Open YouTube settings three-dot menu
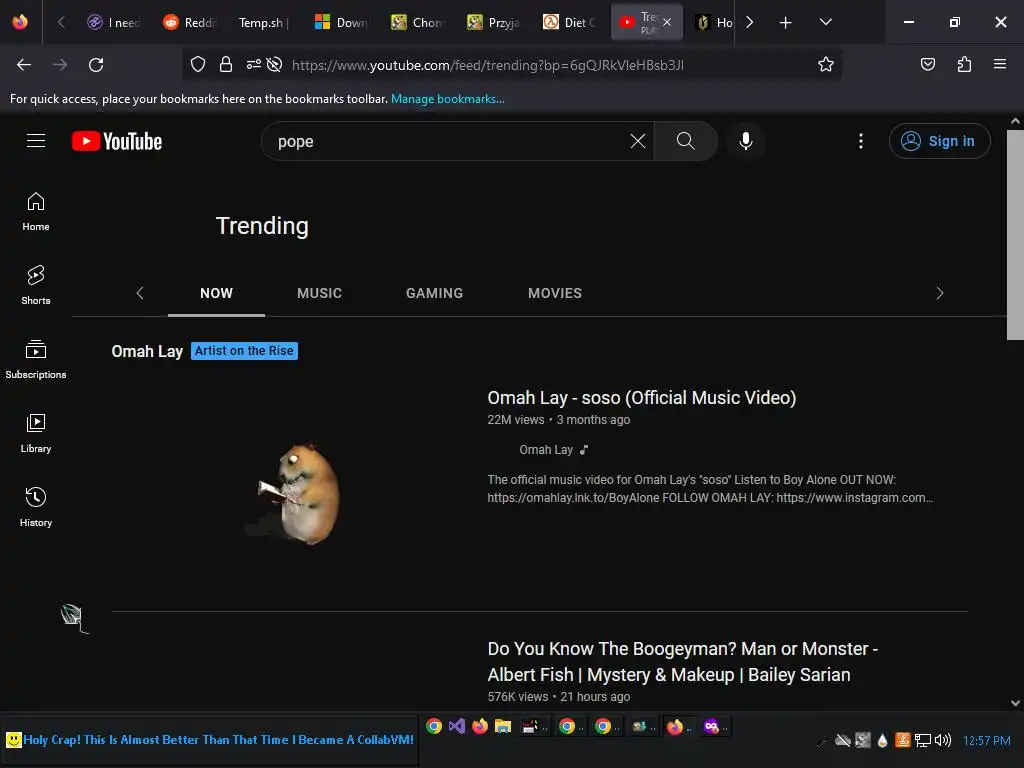 [x=861, y=141]
